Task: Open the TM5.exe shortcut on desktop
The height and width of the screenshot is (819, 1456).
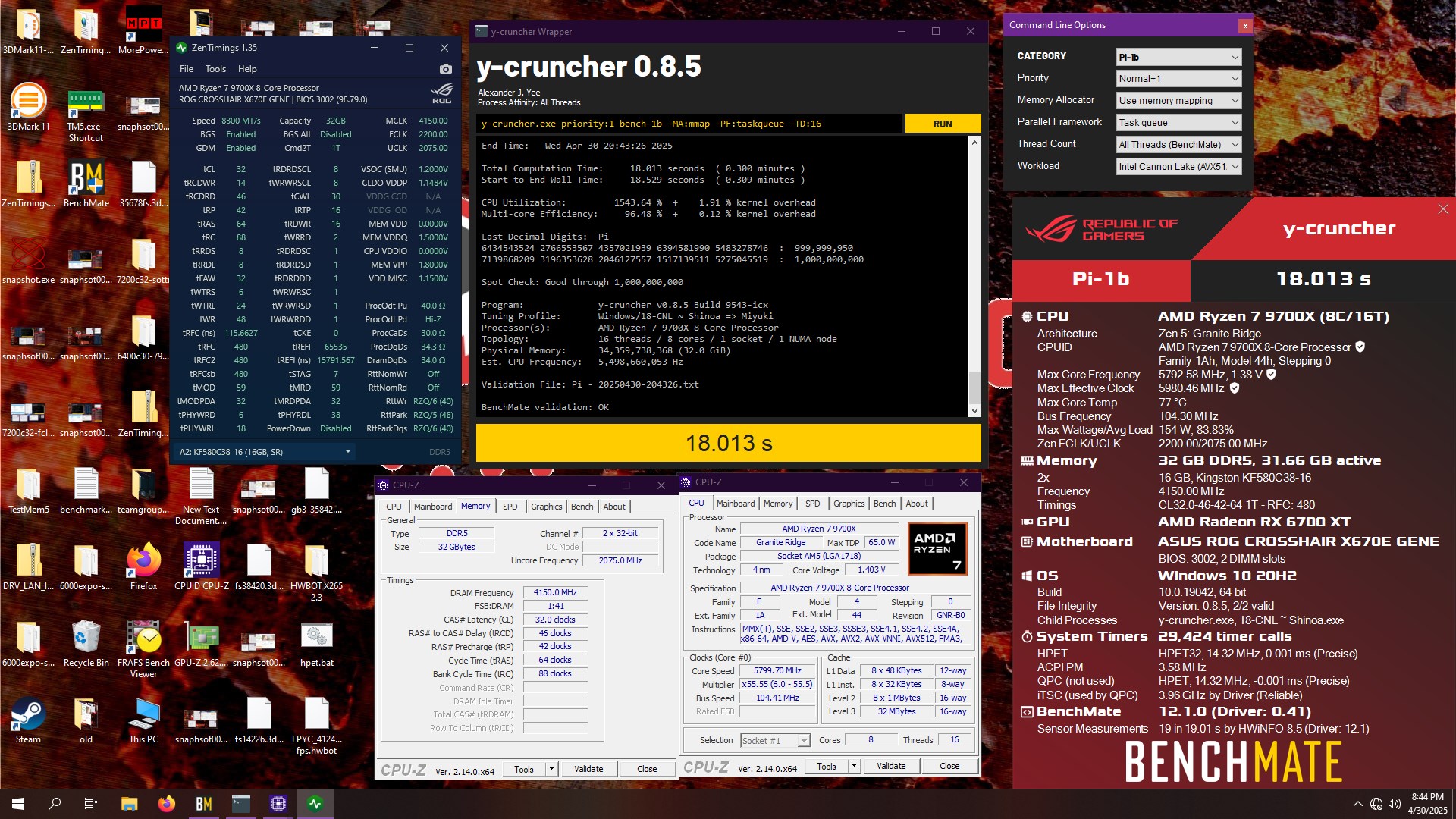Action: pyautogui.click(x=86, y=116)
